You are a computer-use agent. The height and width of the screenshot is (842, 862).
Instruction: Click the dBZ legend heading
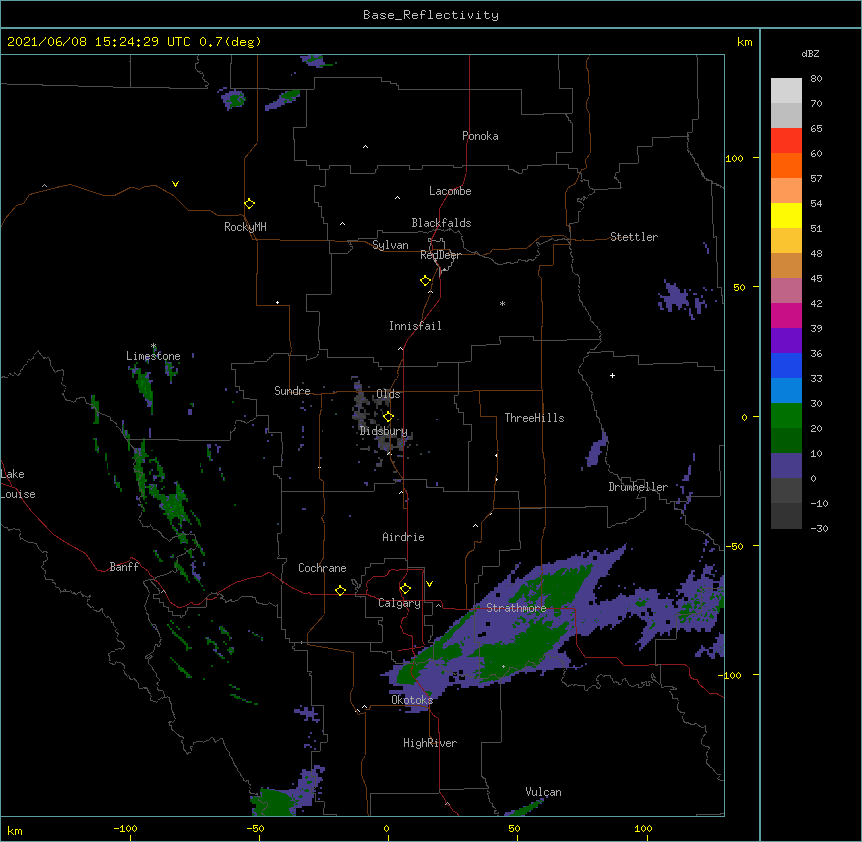click(x=810, y=54)
